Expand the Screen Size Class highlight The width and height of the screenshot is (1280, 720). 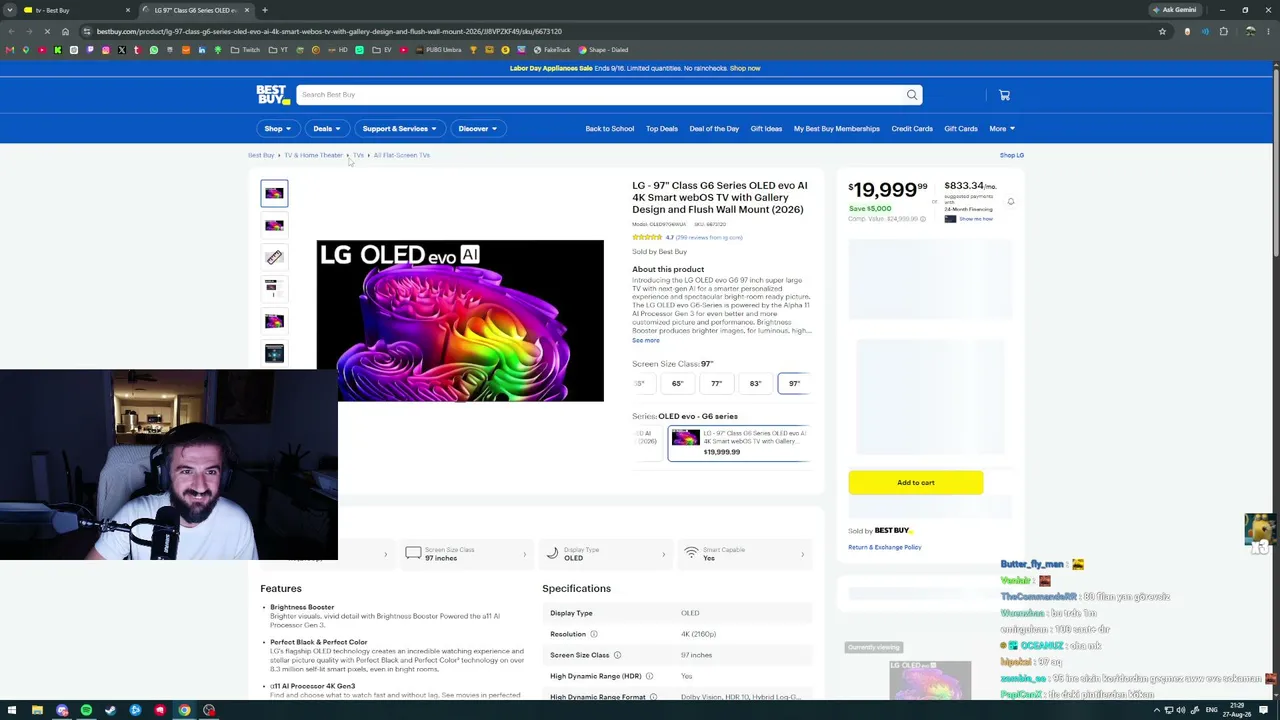pyautogui.click(x=466, y=554)
